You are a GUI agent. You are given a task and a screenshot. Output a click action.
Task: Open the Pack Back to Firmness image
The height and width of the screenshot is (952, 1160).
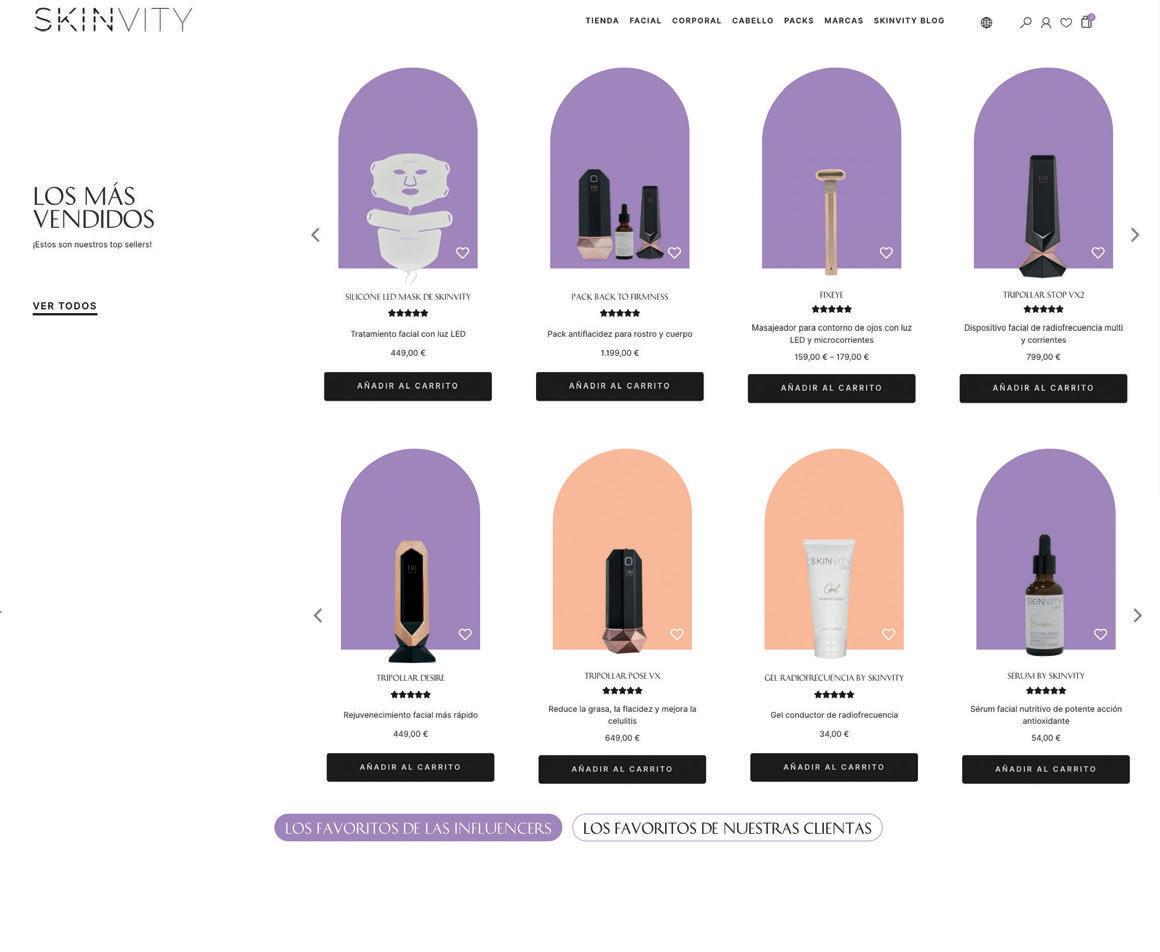point(619,168)
